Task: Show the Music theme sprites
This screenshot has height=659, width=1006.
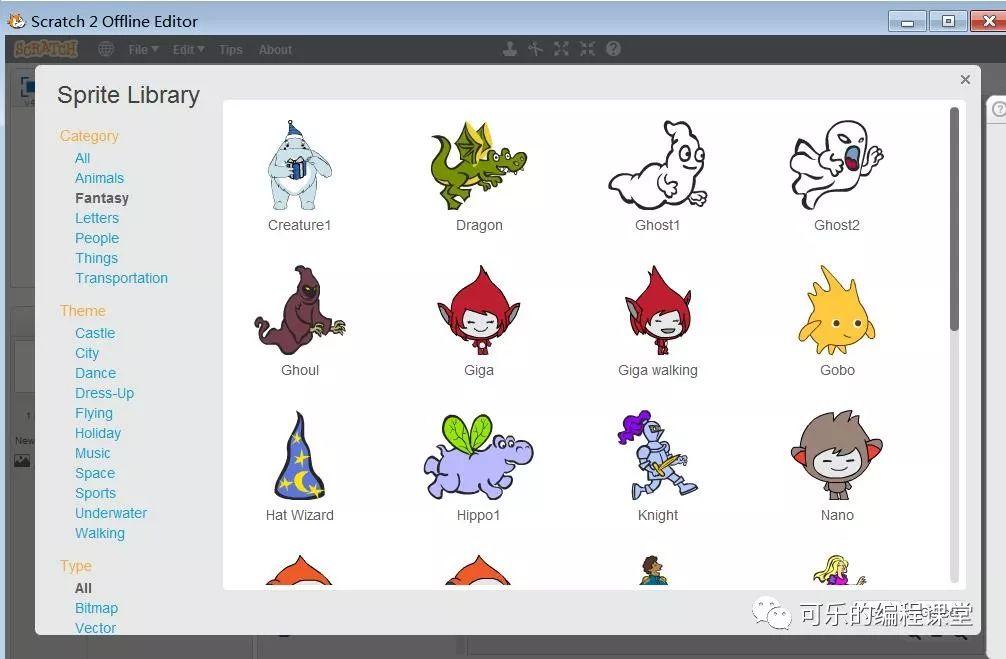Action: (x=92, y=453)
